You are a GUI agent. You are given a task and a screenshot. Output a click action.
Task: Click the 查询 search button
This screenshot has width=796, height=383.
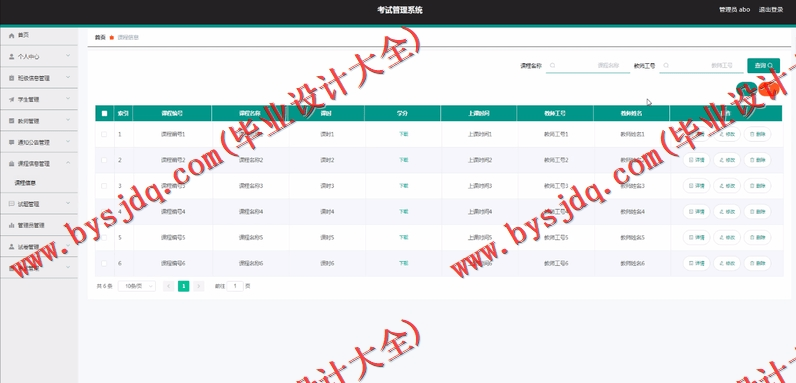coord(764,66)
